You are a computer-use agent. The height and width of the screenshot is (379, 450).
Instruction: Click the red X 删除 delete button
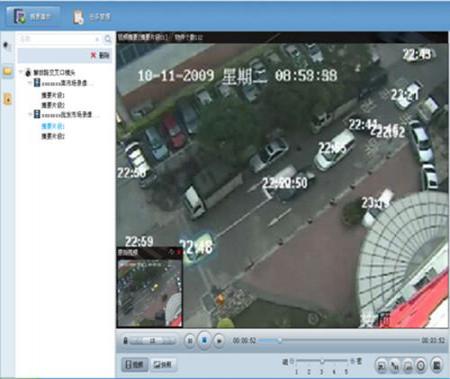100,55
